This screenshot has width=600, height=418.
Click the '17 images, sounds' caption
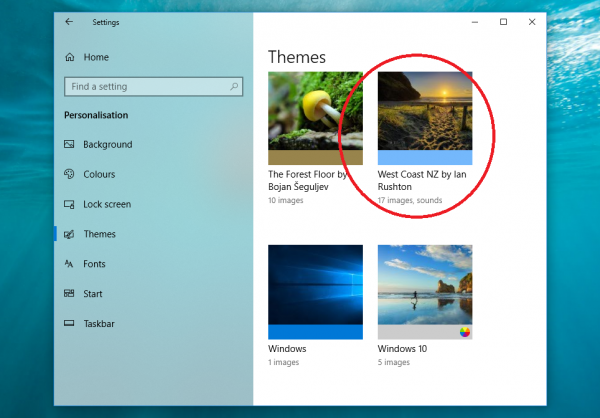point(410,200)
